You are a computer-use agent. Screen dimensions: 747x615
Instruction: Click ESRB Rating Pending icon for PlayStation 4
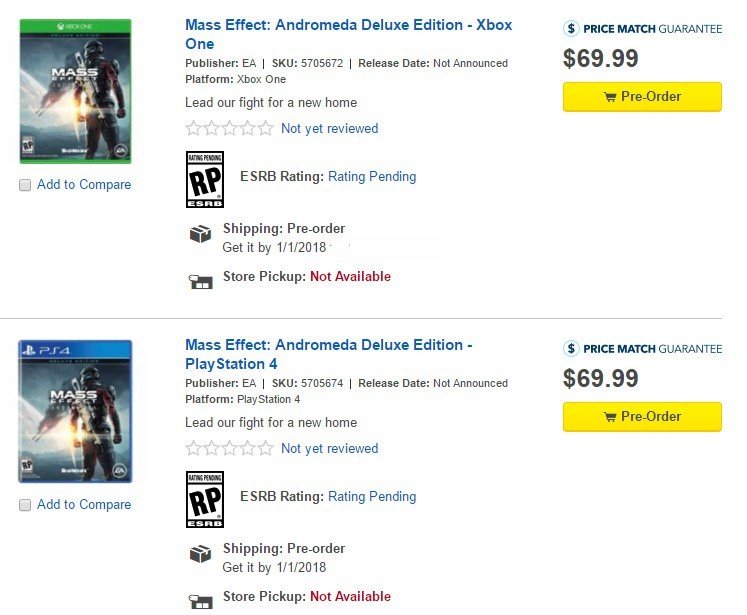point(205,499)
